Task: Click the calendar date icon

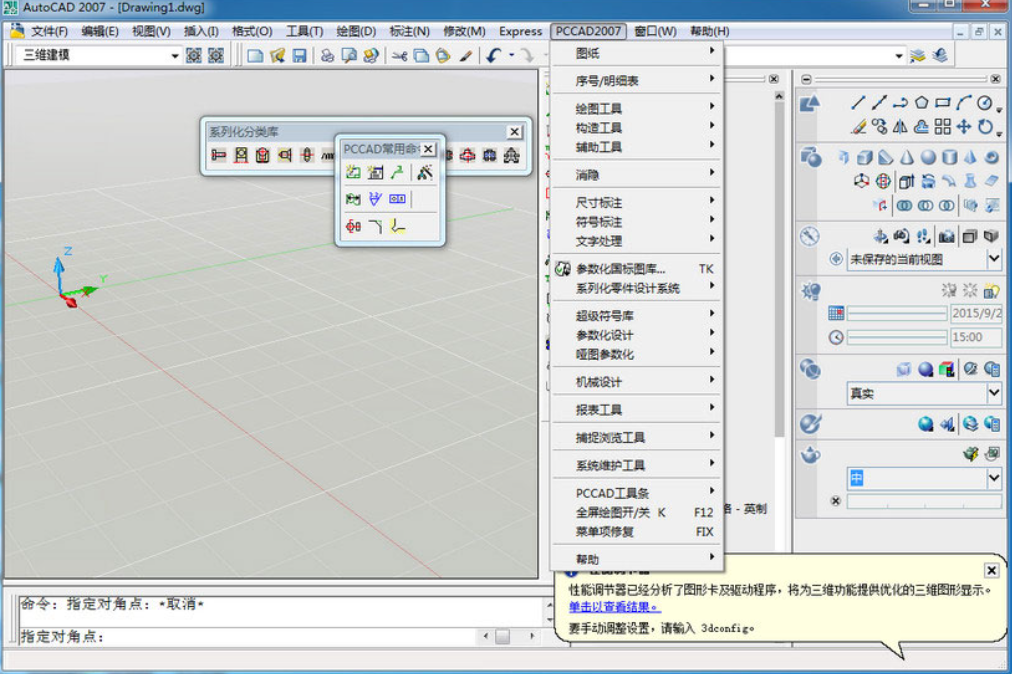Action: coord(836,314)
